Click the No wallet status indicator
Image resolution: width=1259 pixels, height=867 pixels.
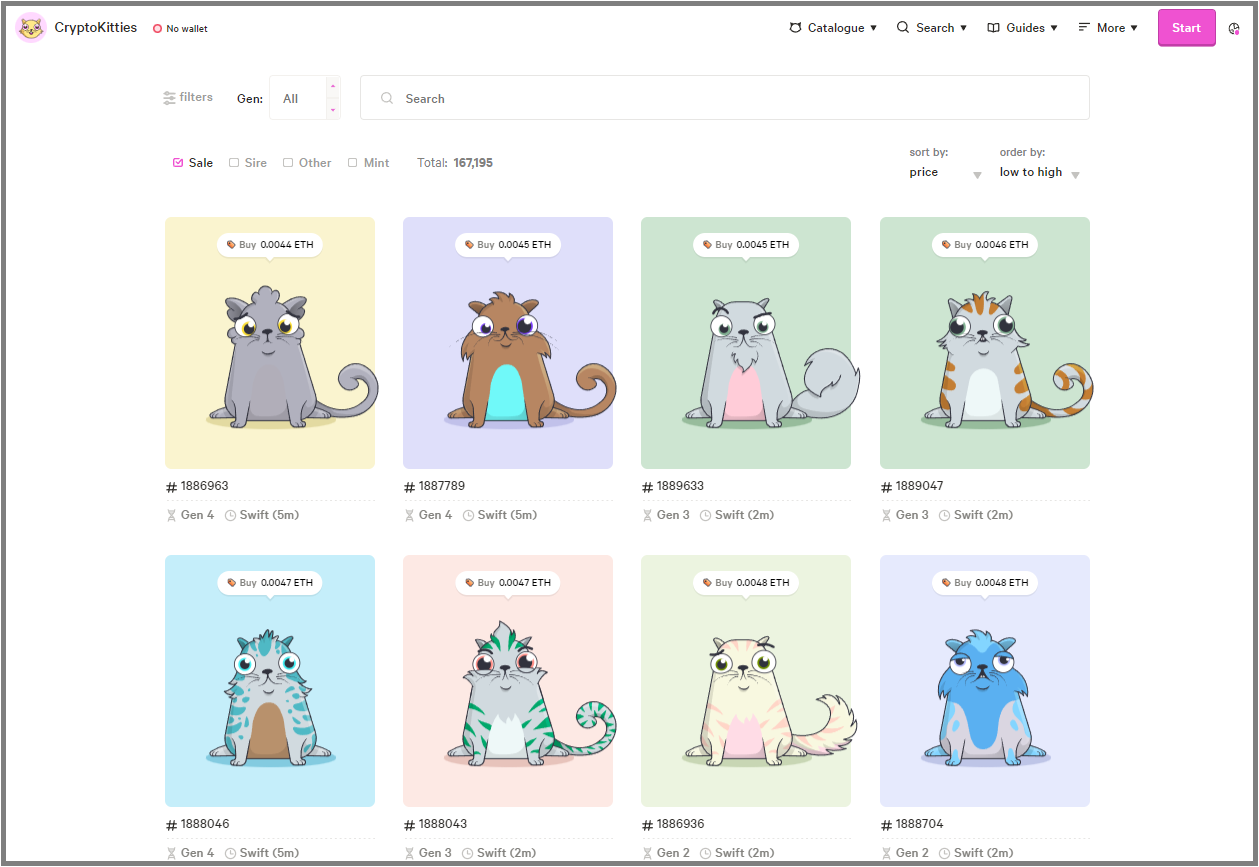coord(180,29)
